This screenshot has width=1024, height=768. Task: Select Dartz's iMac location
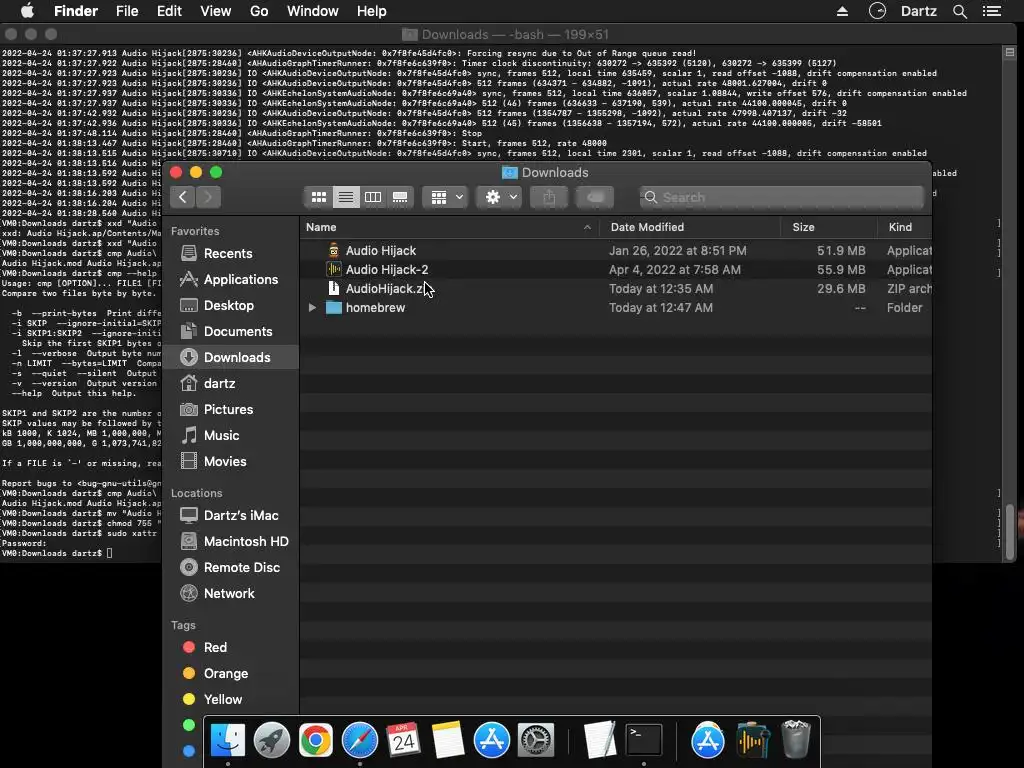229,515
